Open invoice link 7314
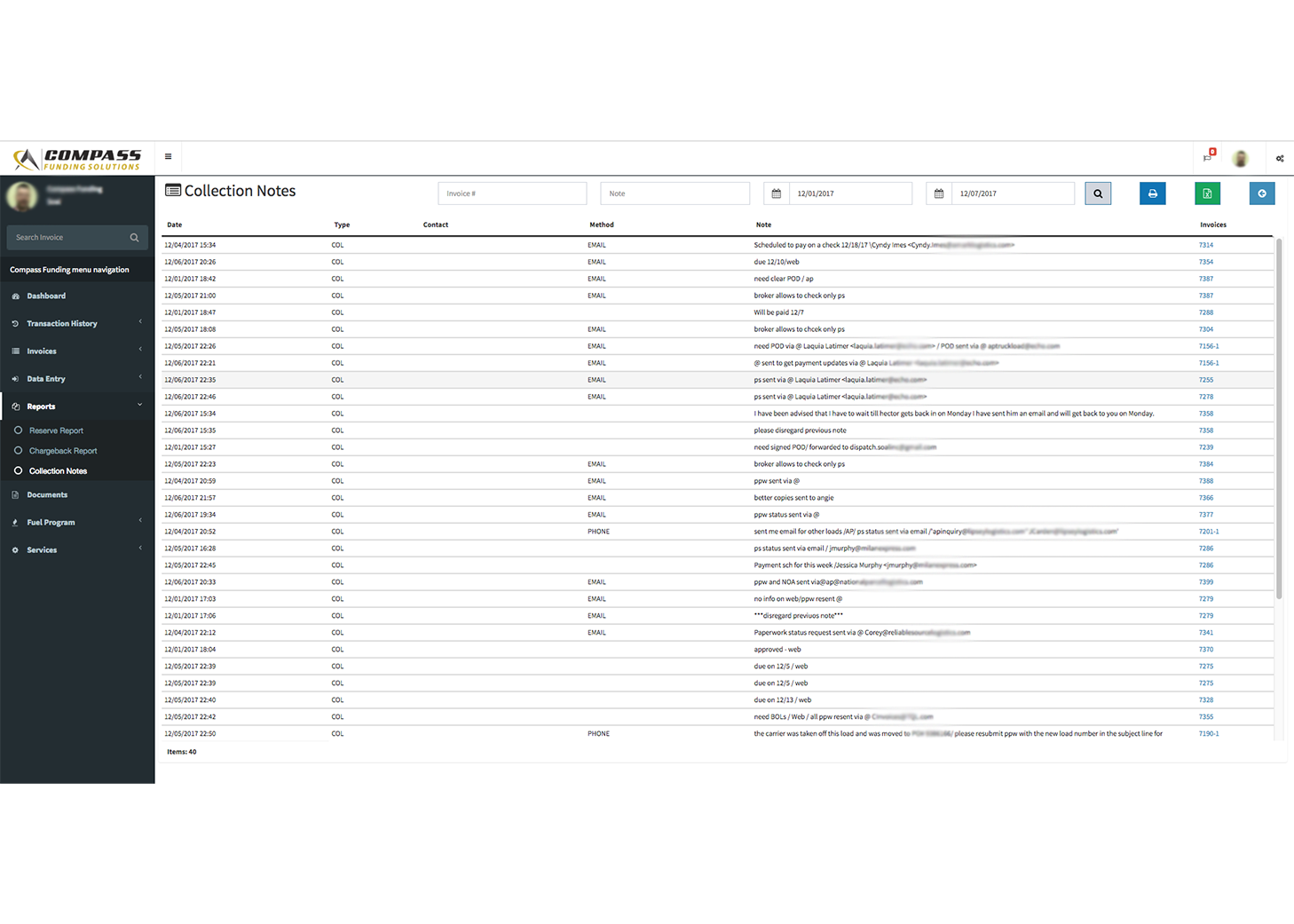The height and width of the screenshot is (924, 1294). [x=1205, y=245]
